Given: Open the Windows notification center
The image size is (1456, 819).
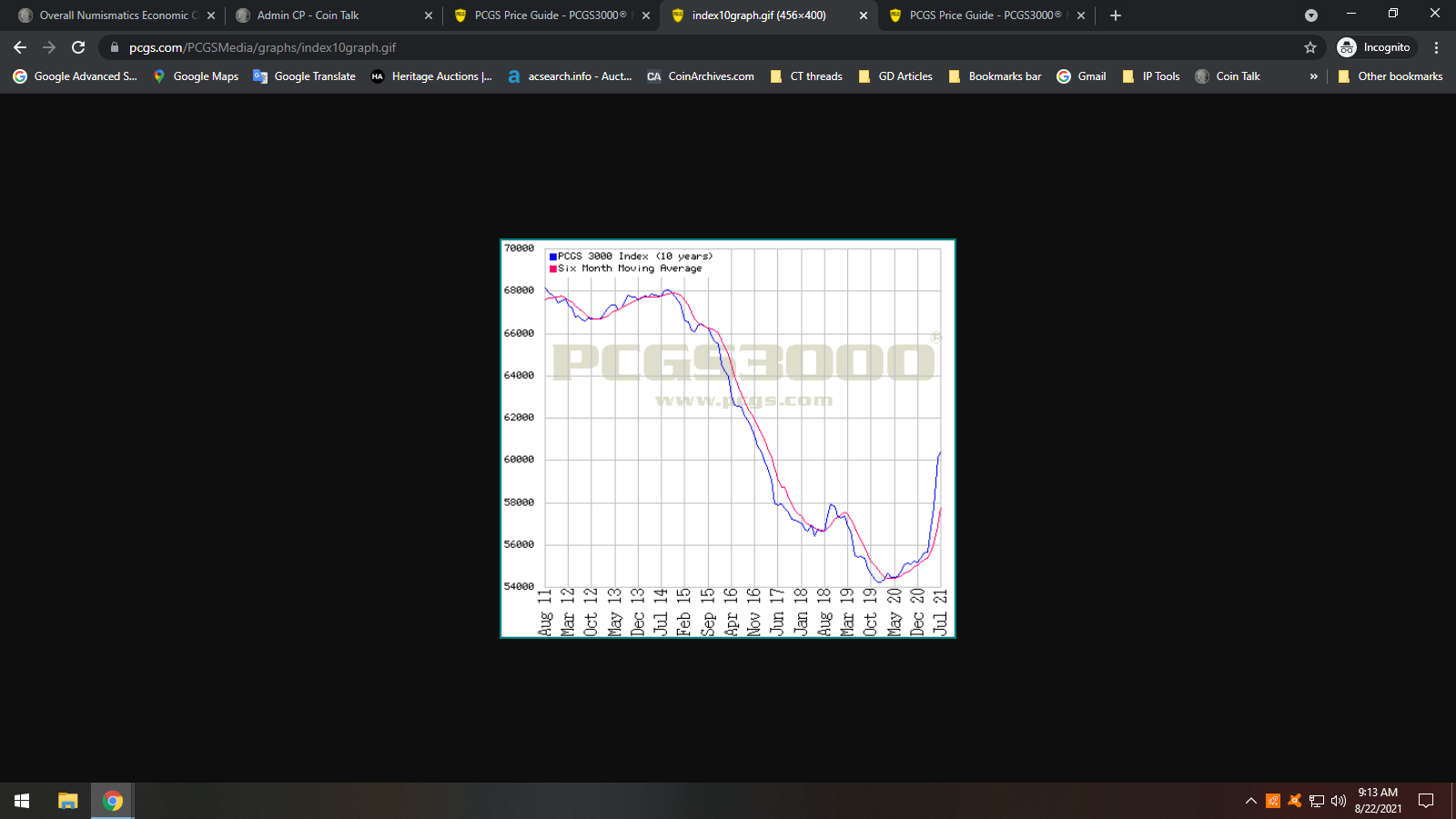Looking at the screenshot, I should click(1426, 801).
